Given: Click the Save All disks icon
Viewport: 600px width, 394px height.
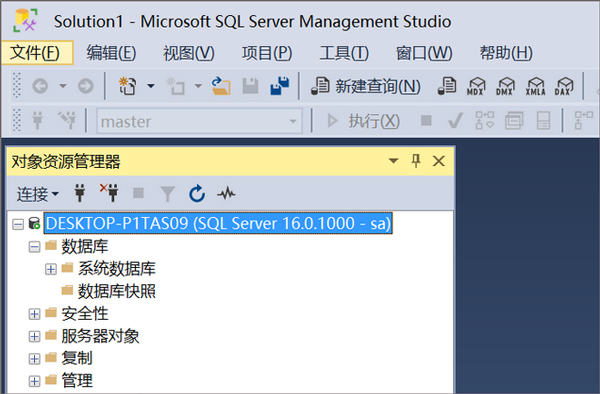Looking at the screenshot, I should click(x=280, y=86).
